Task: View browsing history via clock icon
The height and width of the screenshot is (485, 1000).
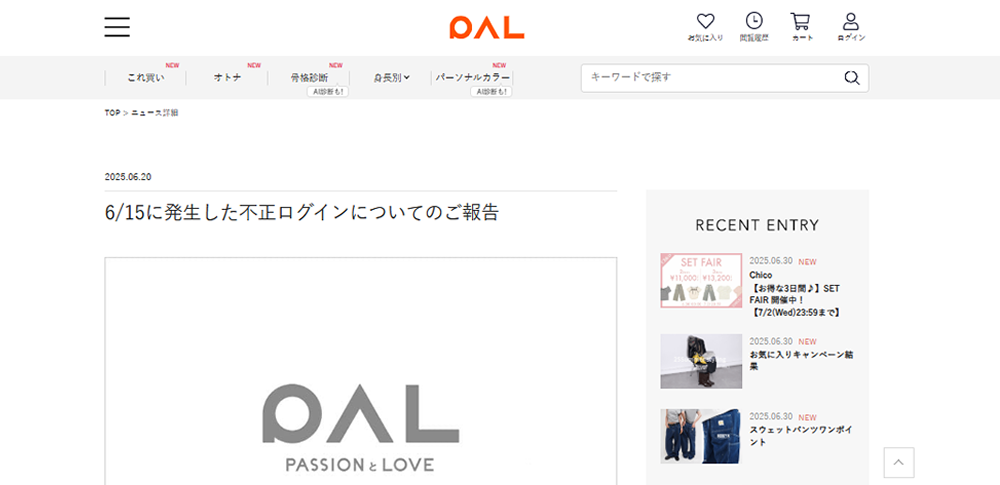Action: [x=754, y=27]
